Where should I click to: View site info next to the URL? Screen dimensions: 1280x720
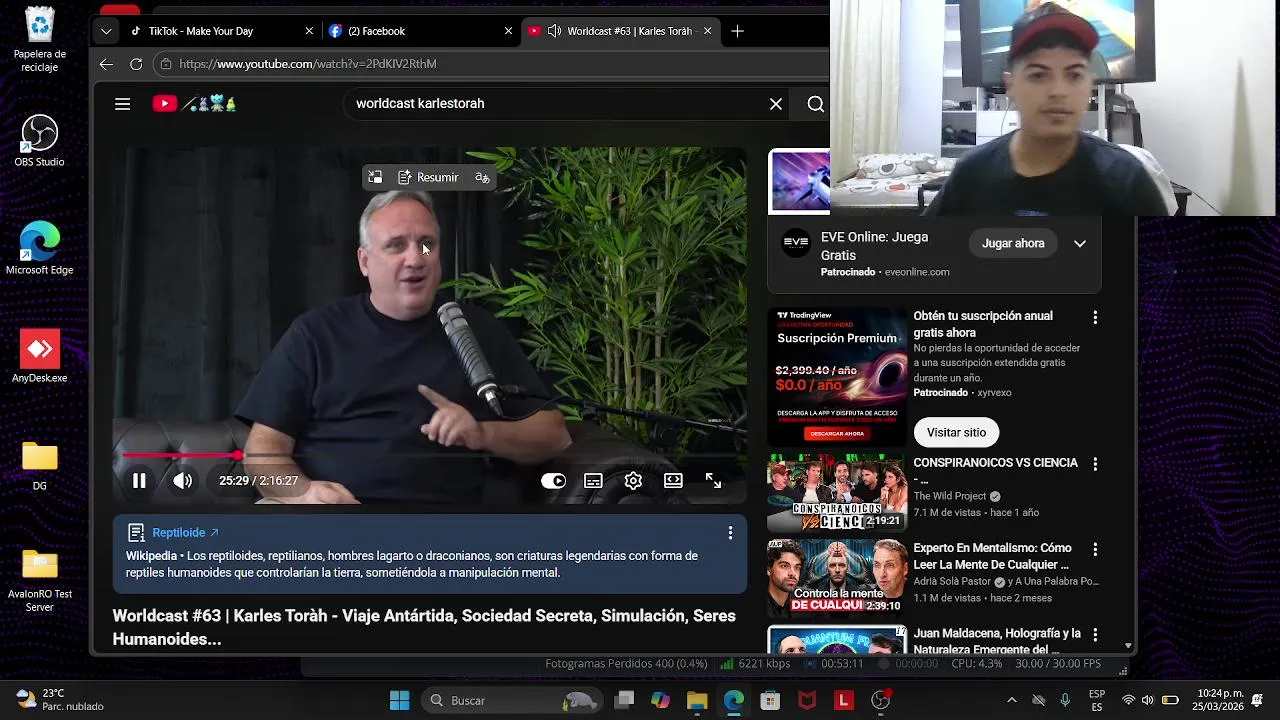166,64
